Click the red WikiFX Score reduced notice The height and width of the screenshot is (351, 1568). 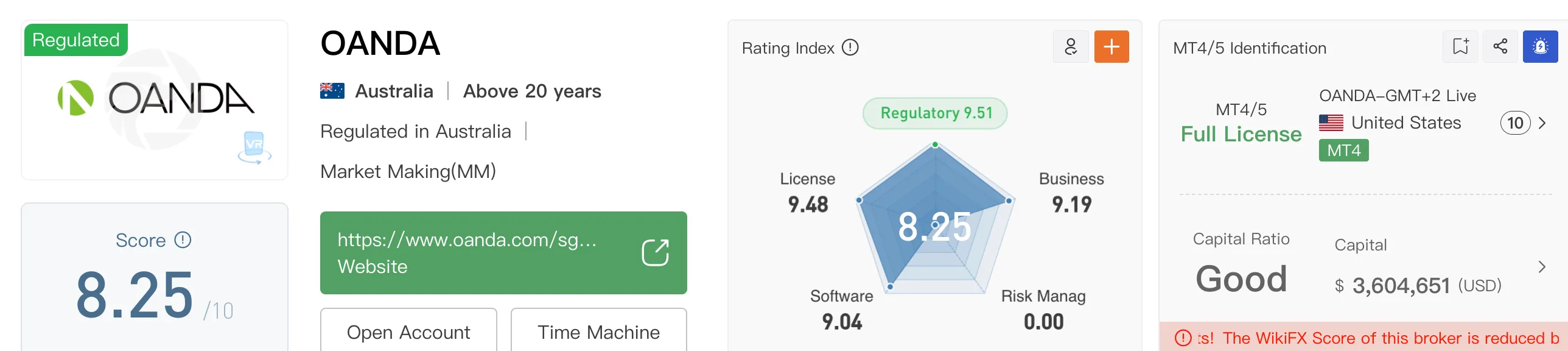click(1363, 338)
